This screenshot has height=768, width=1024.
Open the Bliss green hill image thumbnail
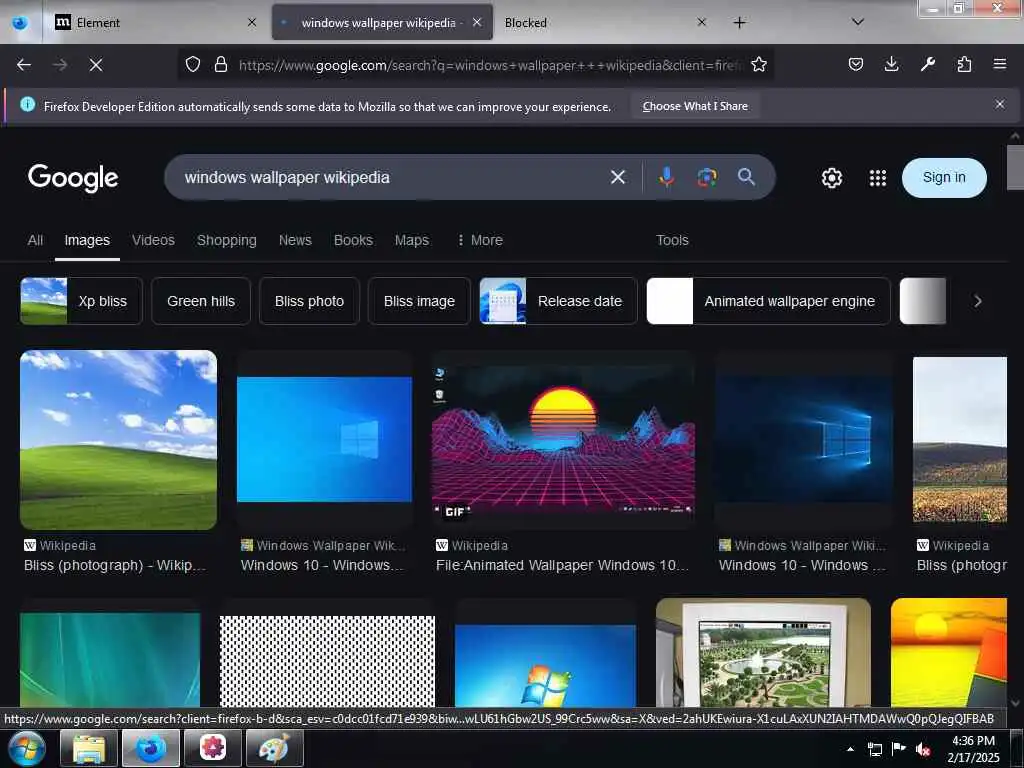(x=118, y=440)
